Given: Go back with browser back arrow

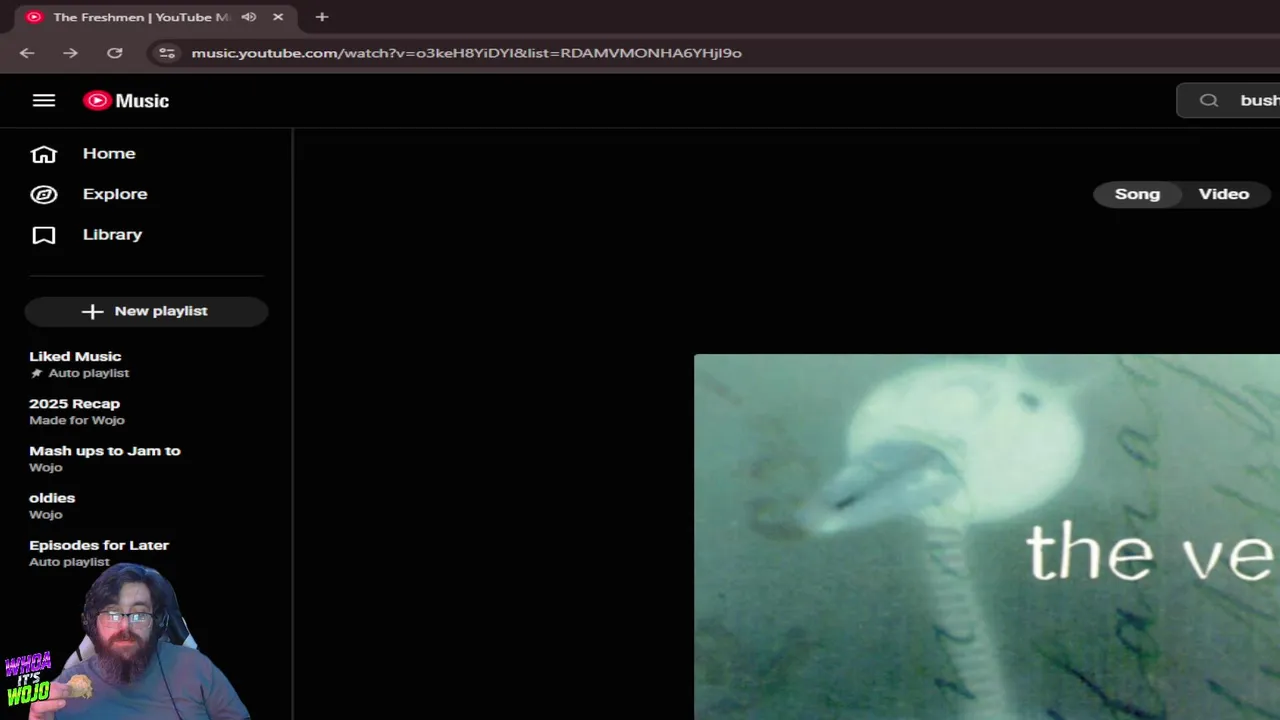Looking at the screenshot, I should [27, 53].
